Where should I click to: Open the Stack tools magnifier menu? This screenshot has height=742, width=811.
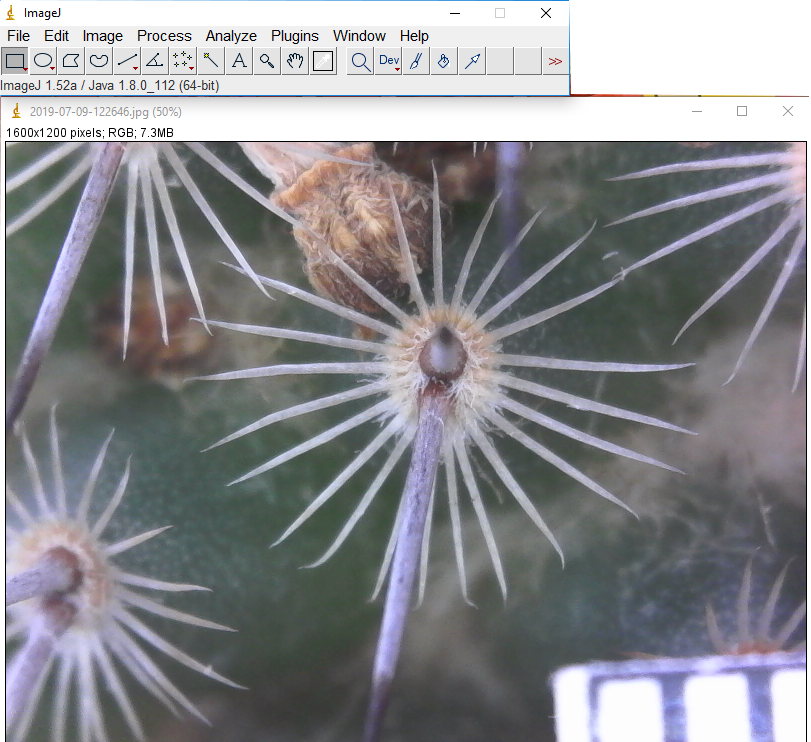361,61
